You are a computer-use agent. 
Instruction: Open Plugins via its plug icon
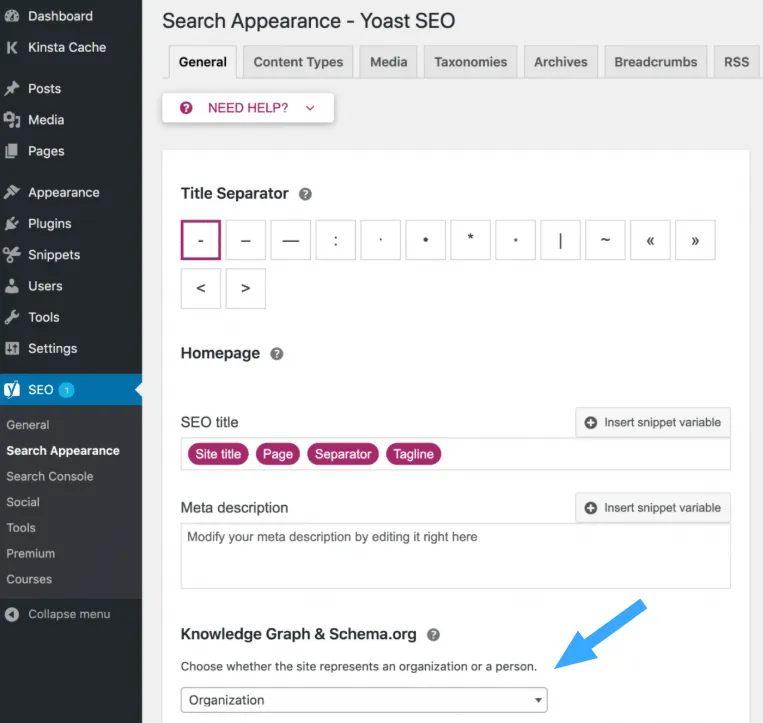12,224
